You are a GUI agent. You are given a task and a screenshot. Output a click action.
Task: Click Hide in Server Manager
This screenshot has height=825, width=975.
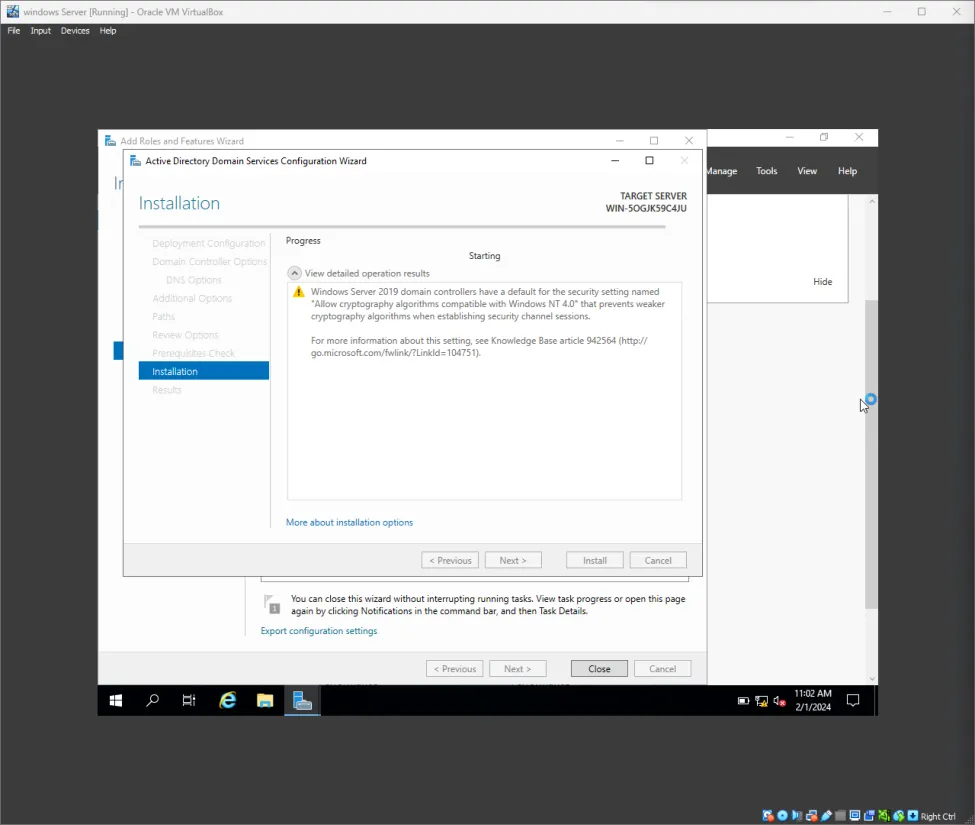coord(822,282)
